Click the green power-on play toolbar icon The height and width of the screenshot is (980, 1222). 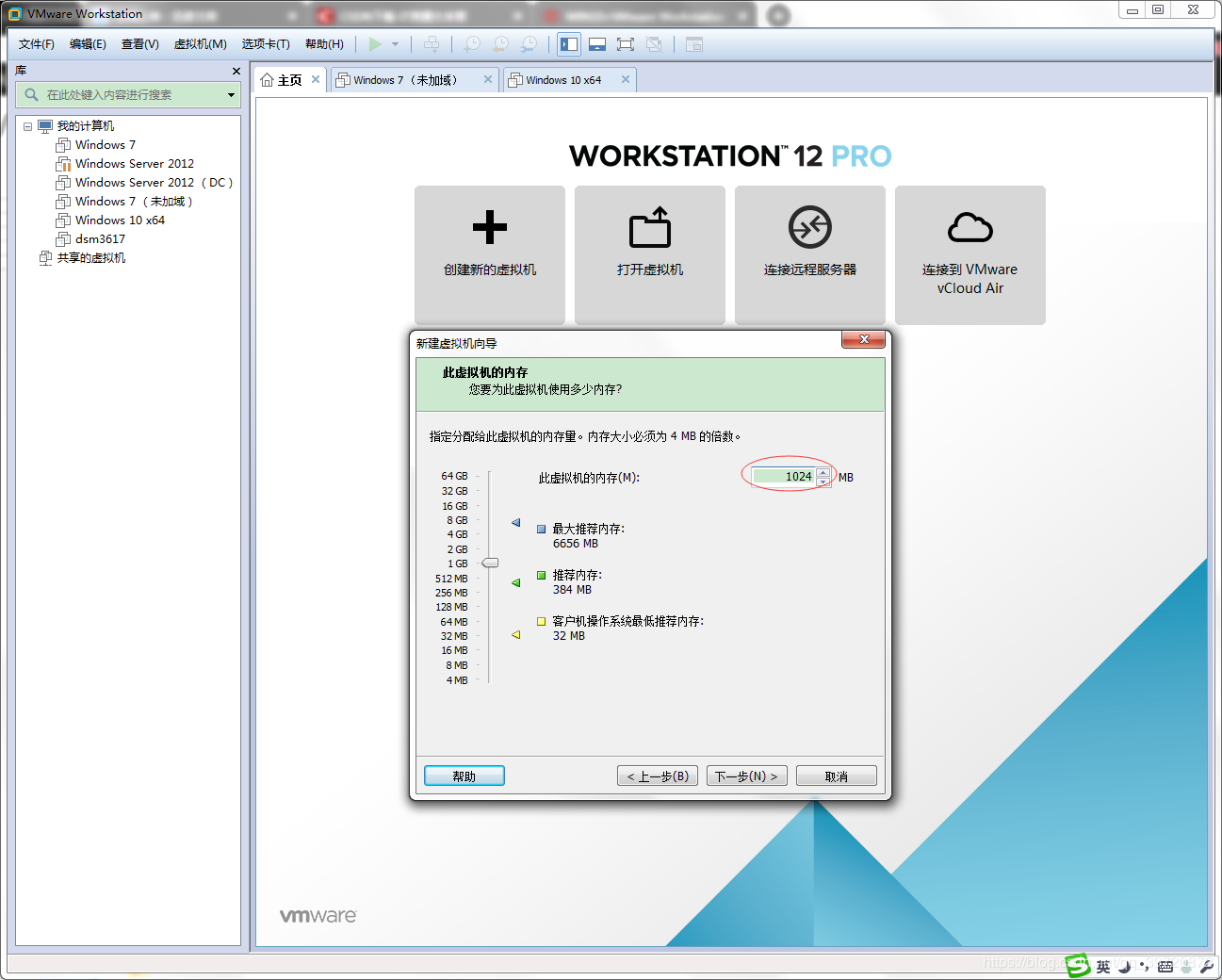[x=376, y=44]
